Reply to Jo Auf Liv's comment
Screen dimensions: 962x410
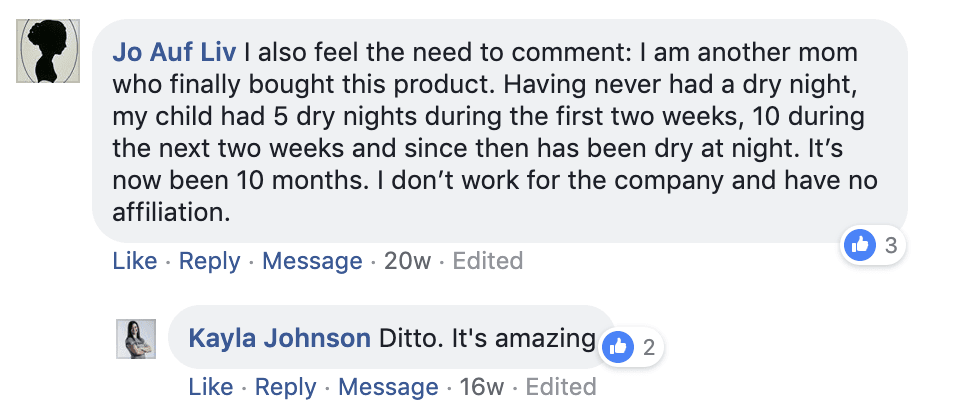point(209,261)
